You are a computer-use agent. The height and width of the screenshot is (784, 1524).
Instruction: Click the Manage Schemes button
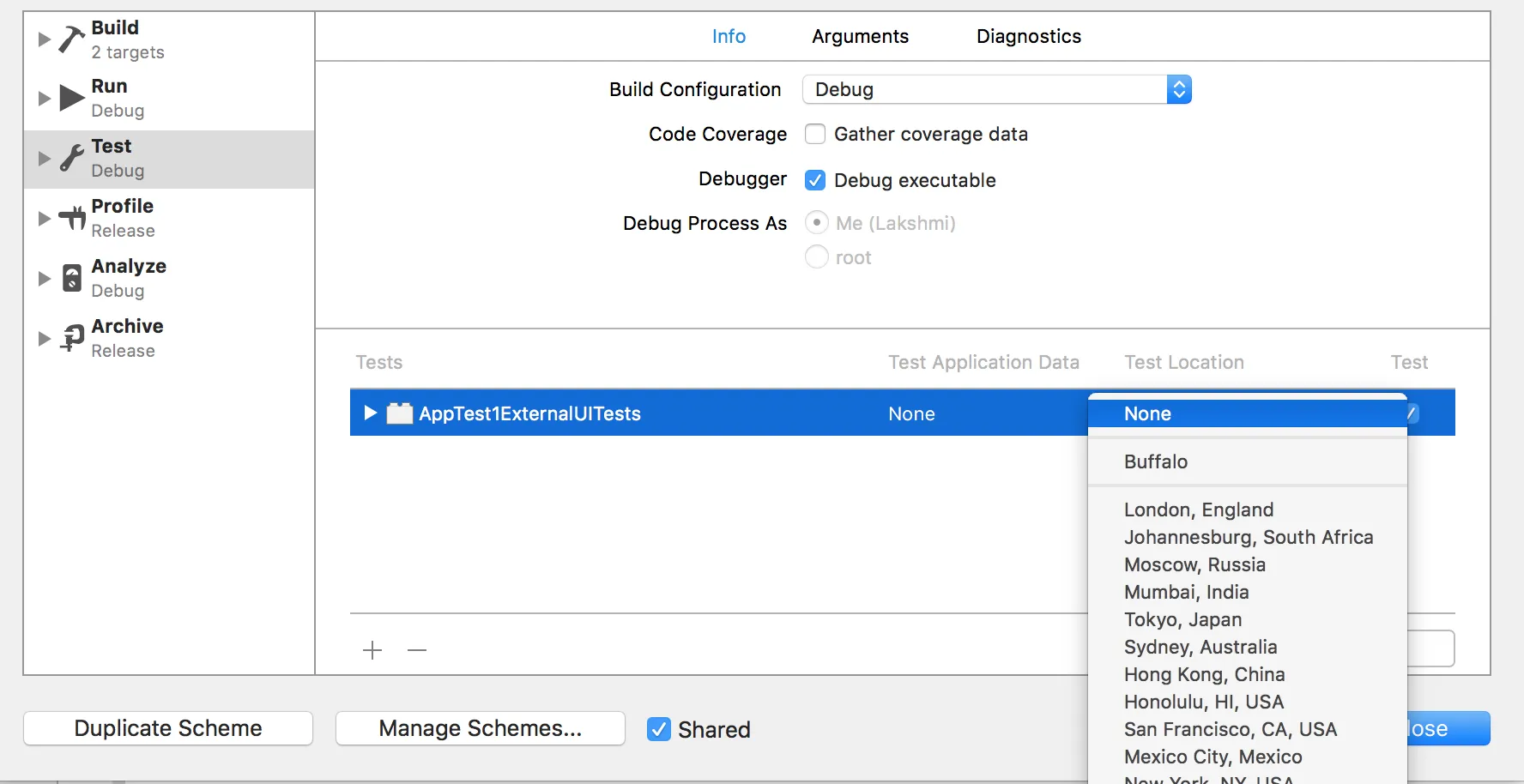(480, 728)
